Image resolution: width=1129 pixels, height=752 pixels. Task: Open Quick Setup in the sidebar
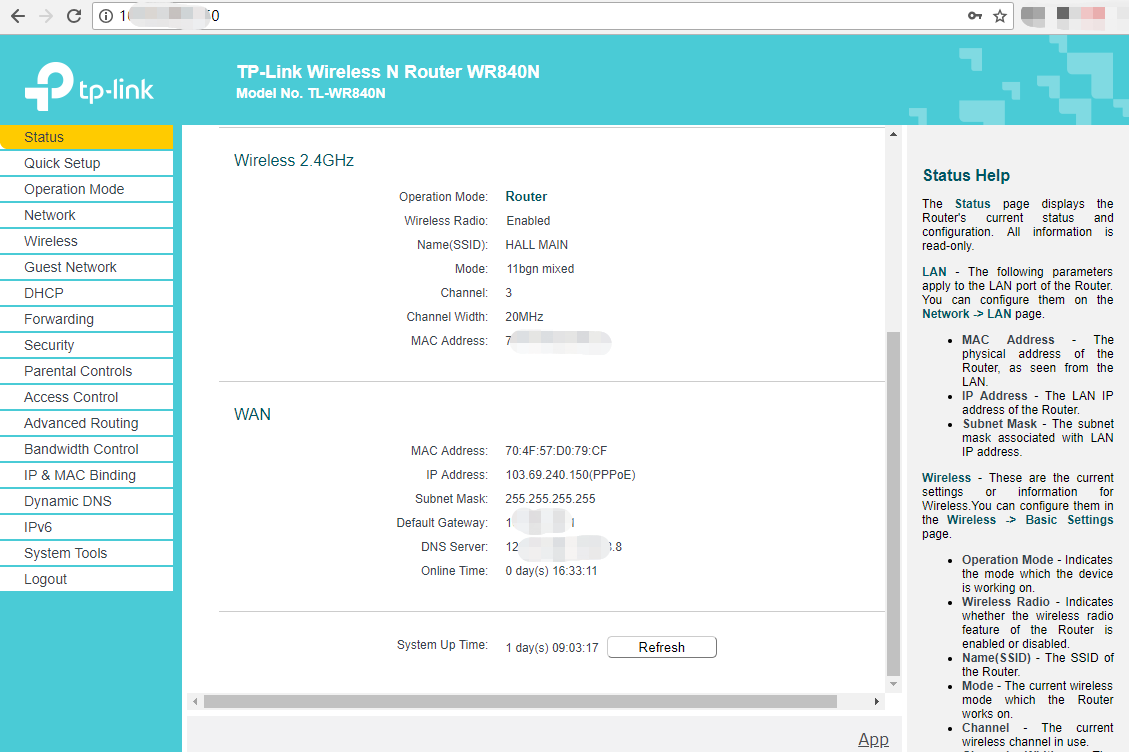tap(86, 164)
